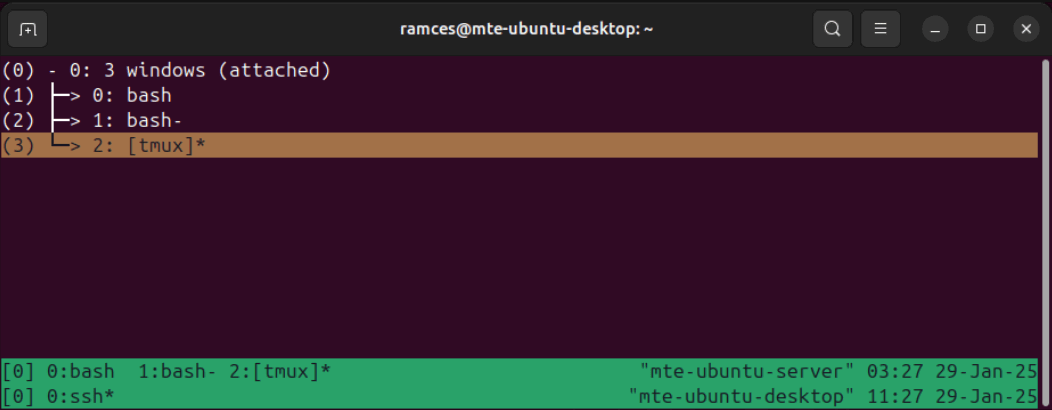Maximize the terminal window
This screenshot has width=1052, height=410.
click(x=980, y=29)
